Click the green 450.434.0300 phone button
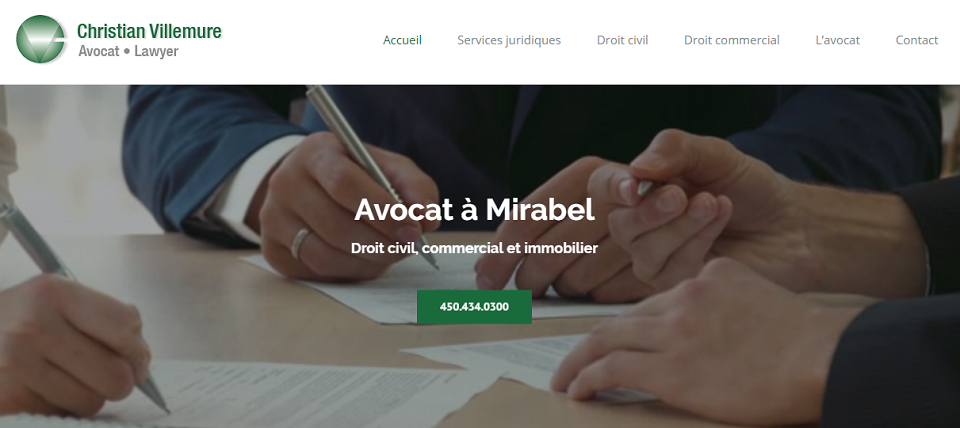Screen dimensions: 960x428 pos(474,307)
